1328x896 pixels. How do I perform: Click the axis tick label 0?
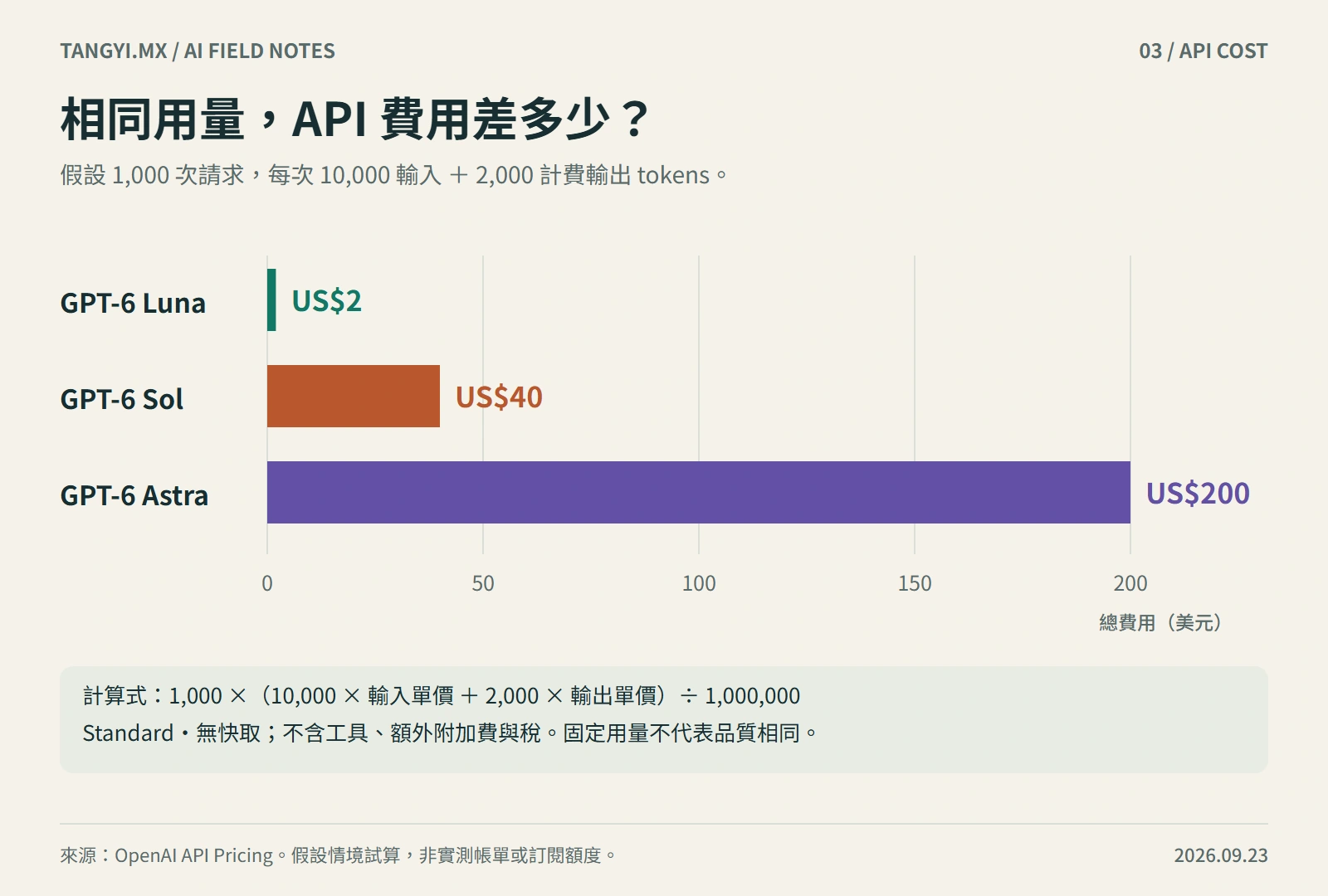pos(267,583)
